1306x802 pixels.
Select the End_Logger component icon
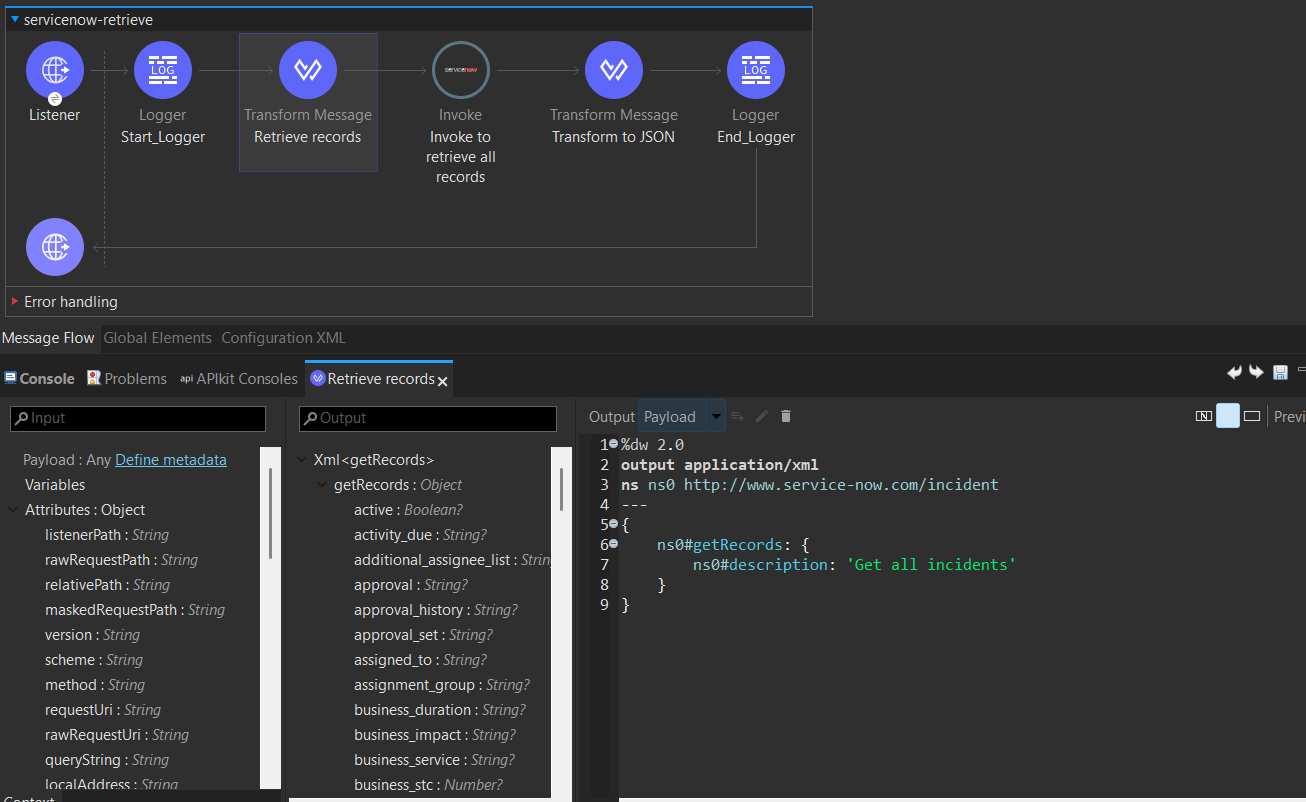click(756, 70)
